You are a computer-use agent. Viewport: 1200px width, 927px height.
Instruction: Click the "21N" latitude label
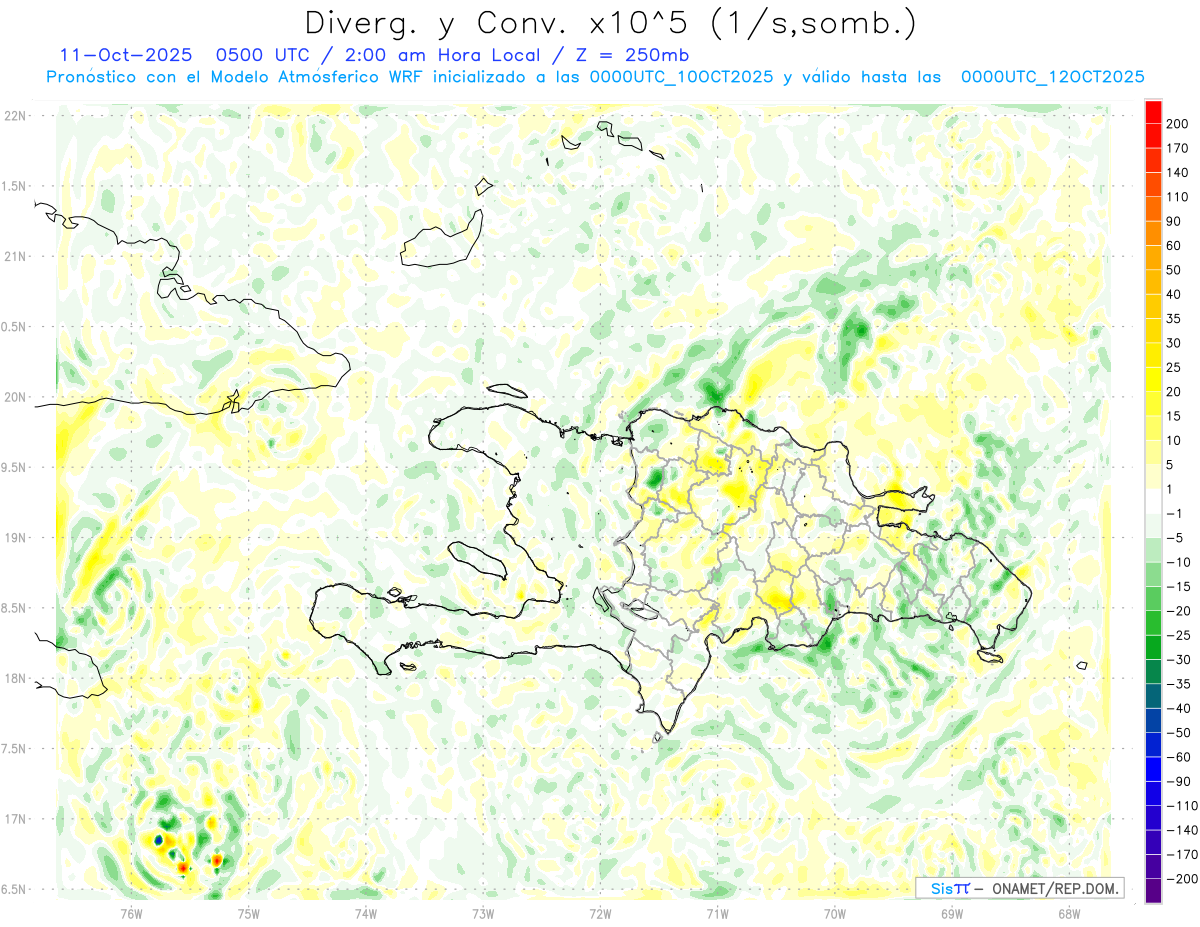pos(15,256)
